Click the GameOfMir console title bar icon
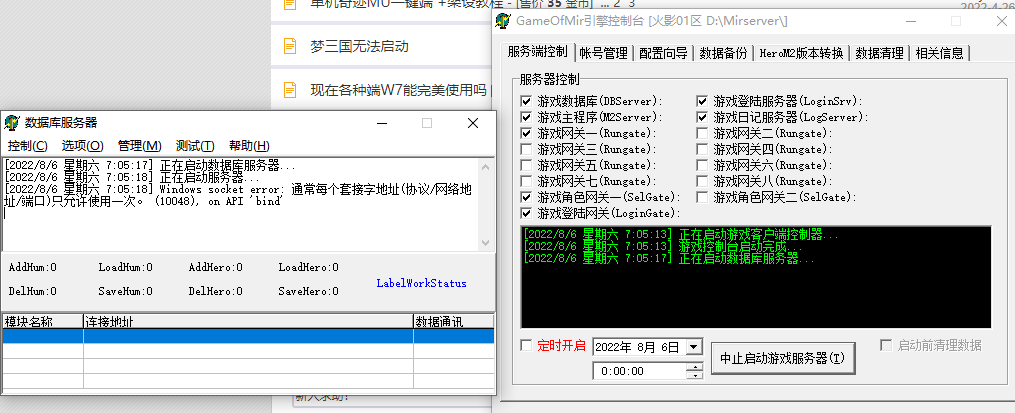 [x=502, y=21]
